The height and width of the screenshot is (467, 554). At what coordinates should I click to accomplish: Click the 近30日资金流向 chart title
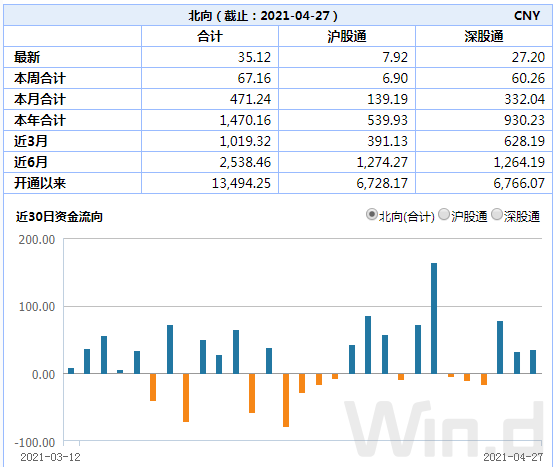[x=59, y=217]
